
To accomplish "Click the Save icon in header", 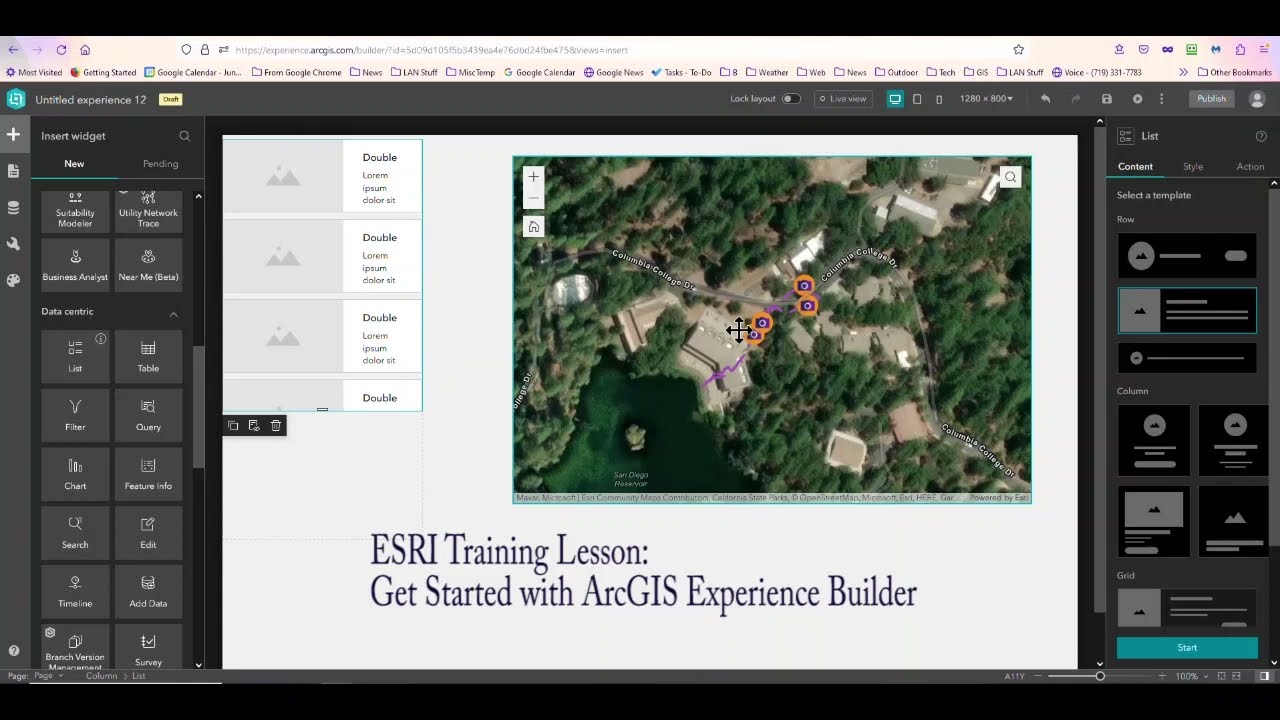I will [1106, 99].
